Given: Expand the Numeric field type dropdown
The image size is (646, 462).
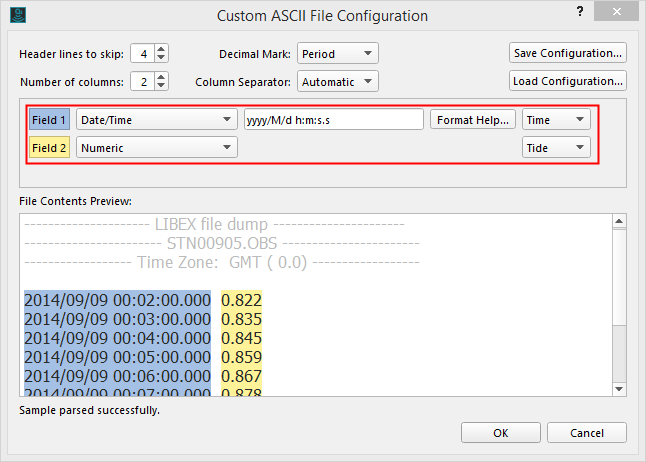Looking at the screenshot, I should 156,148.
